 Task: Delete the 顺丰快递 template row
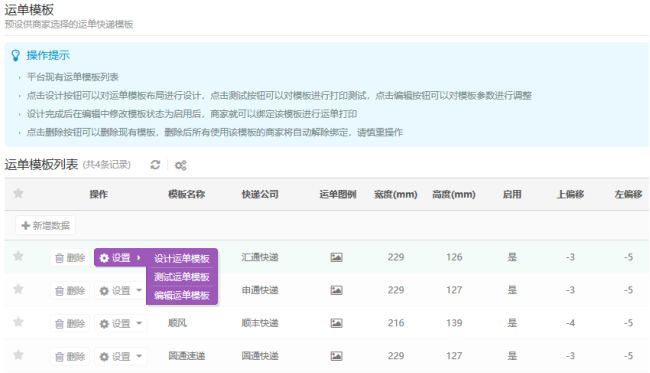coord(70,324)
